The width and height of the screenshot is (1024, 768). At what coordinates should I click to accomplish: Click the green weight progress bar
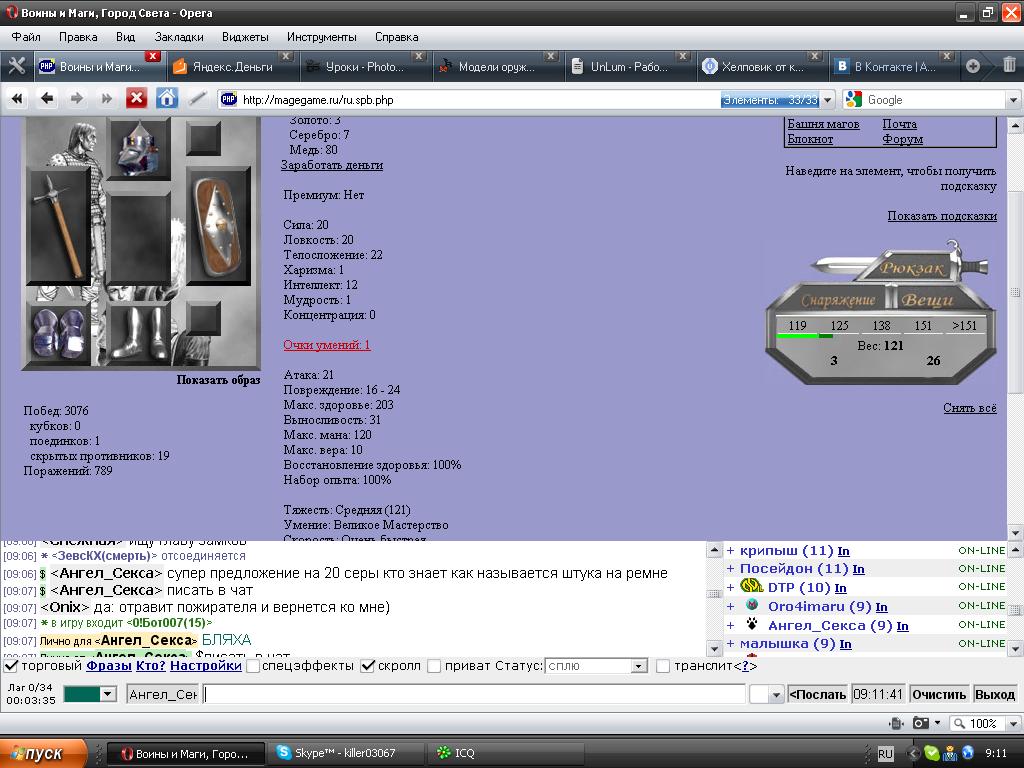[805, 336]
